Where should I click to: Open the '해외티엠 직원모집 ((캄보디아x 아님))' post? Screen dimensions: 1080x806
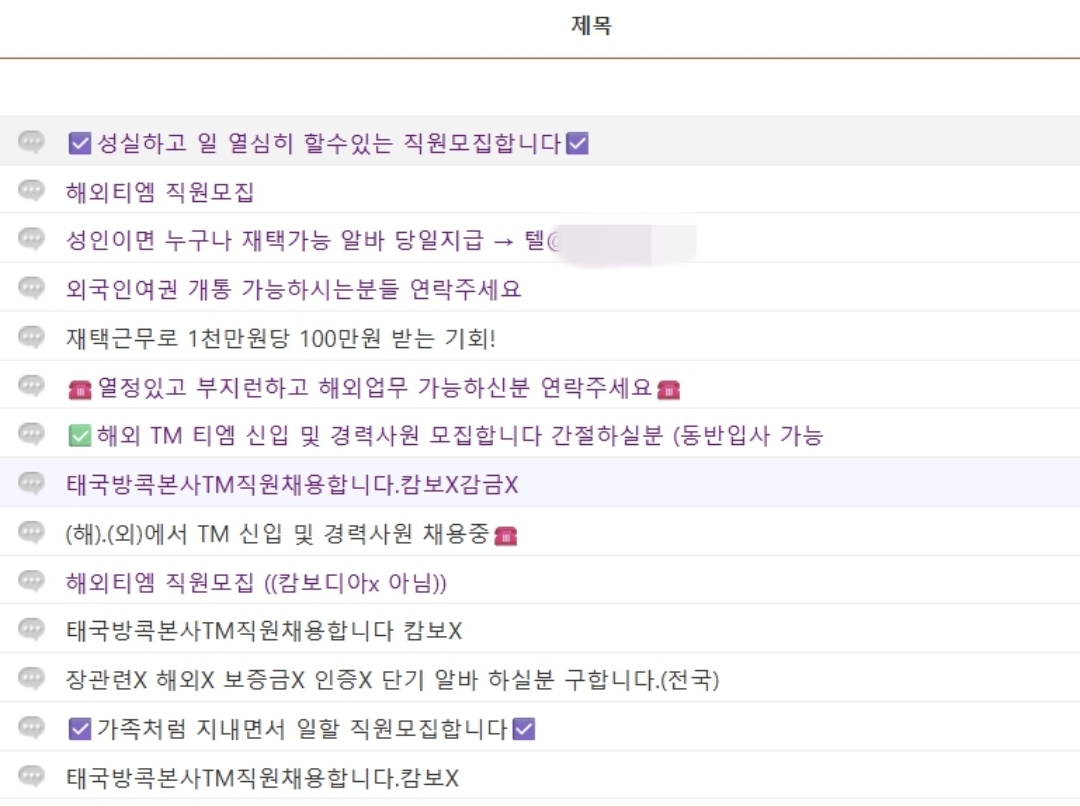point(256,583)
